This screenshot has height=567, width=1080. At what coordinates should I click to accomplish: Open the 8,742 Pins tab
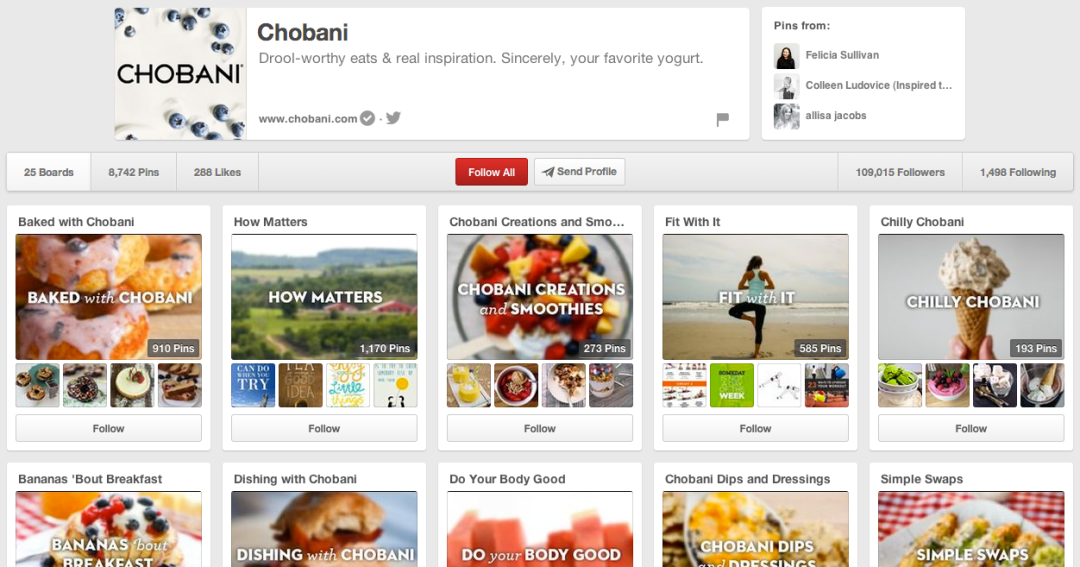click(134, 172)
